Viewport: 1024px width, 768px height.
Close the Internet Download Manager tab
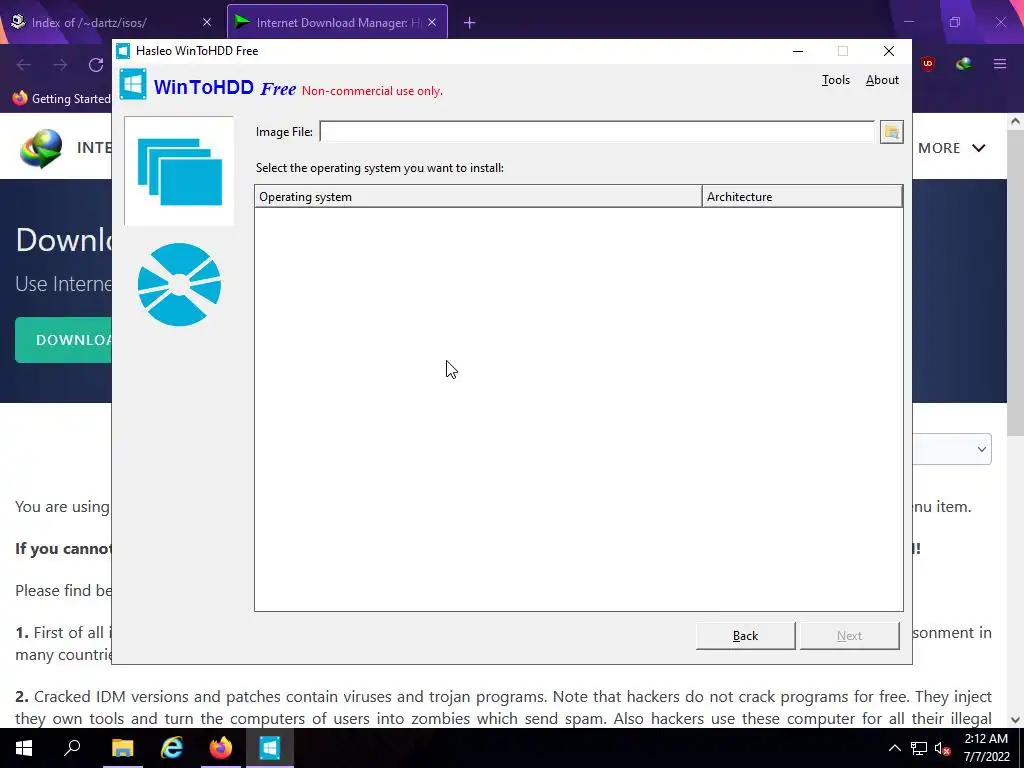pyautogui.click(x=432, y=23)
